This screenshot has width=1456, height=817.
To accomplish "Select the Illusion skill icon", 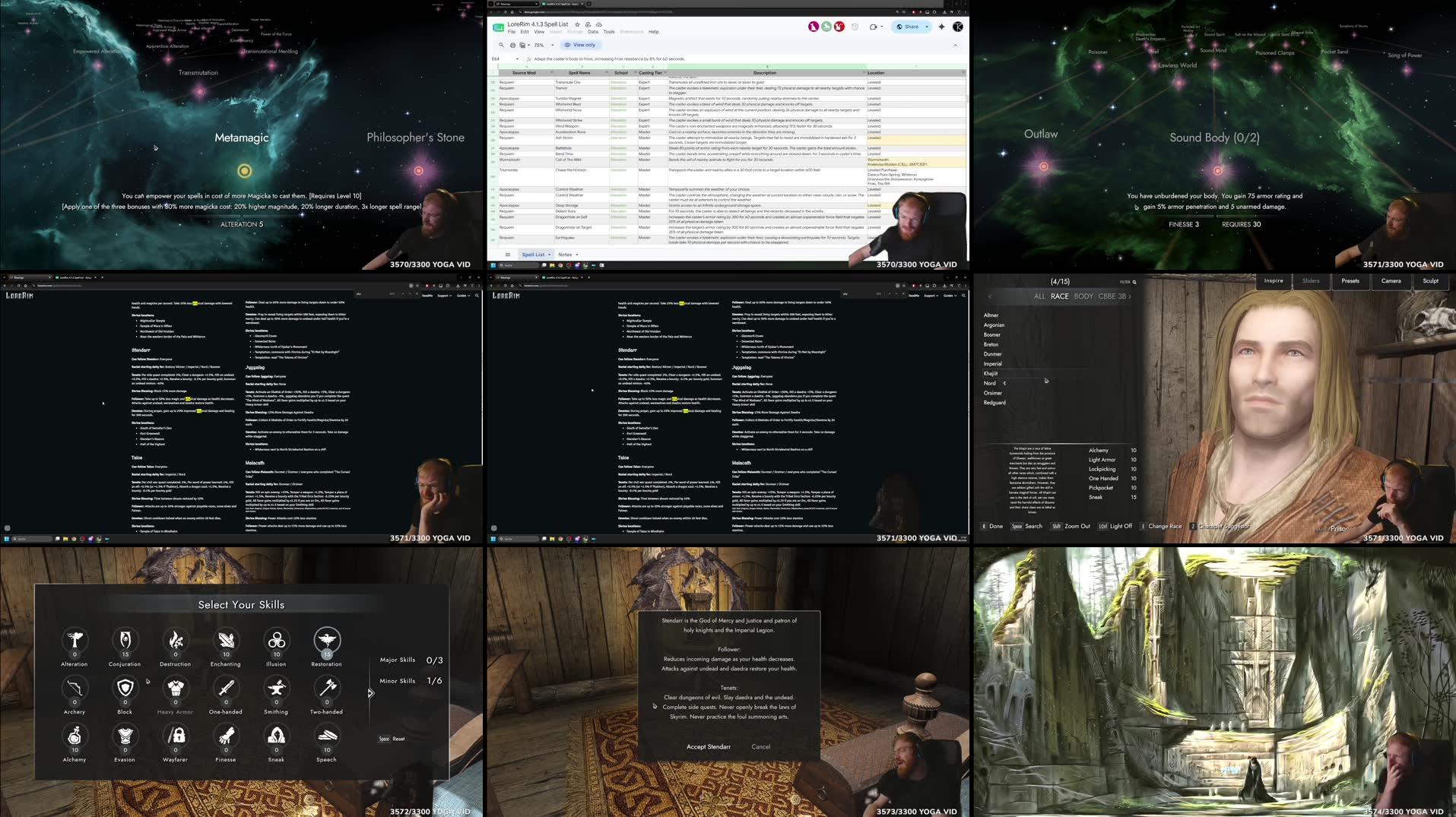I will [x=277, y=639].
